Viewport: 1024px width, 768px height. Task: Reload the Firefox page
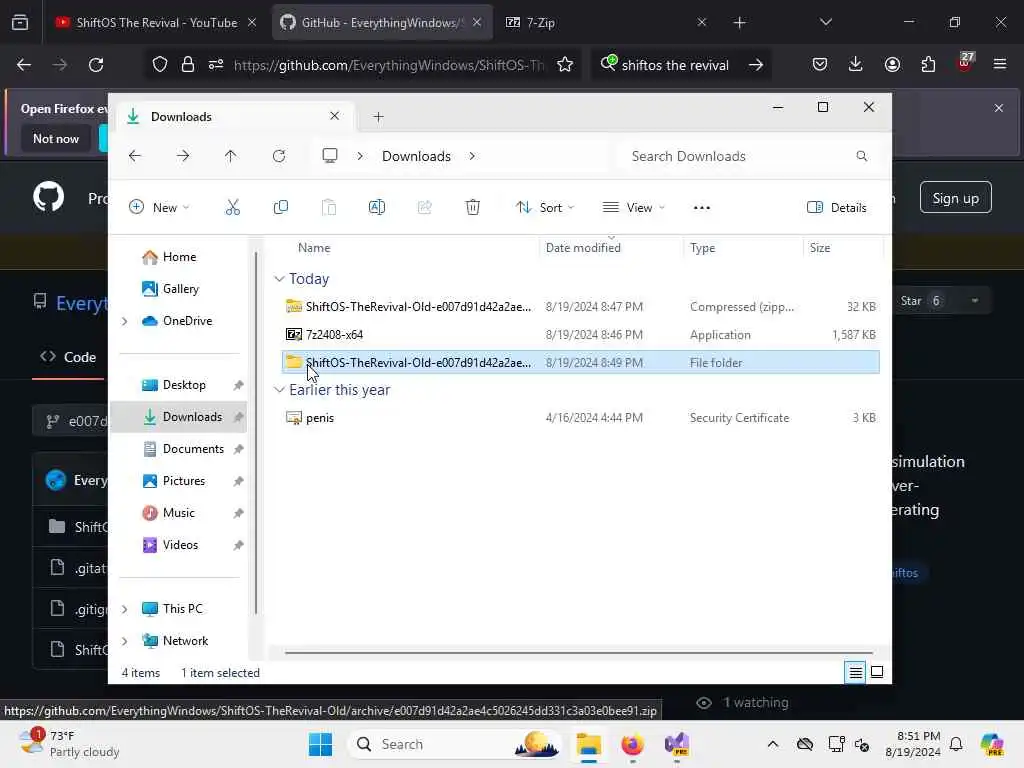coord(96,65)
